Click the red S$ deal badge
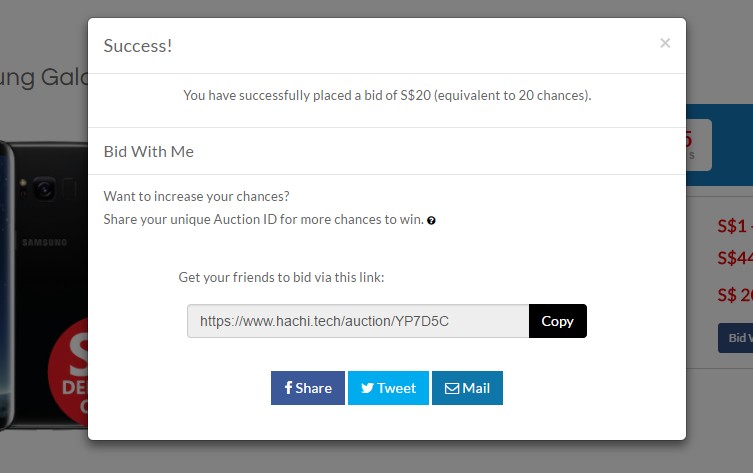Viewport: 753px width, 473px height. (x=68, y=372)
